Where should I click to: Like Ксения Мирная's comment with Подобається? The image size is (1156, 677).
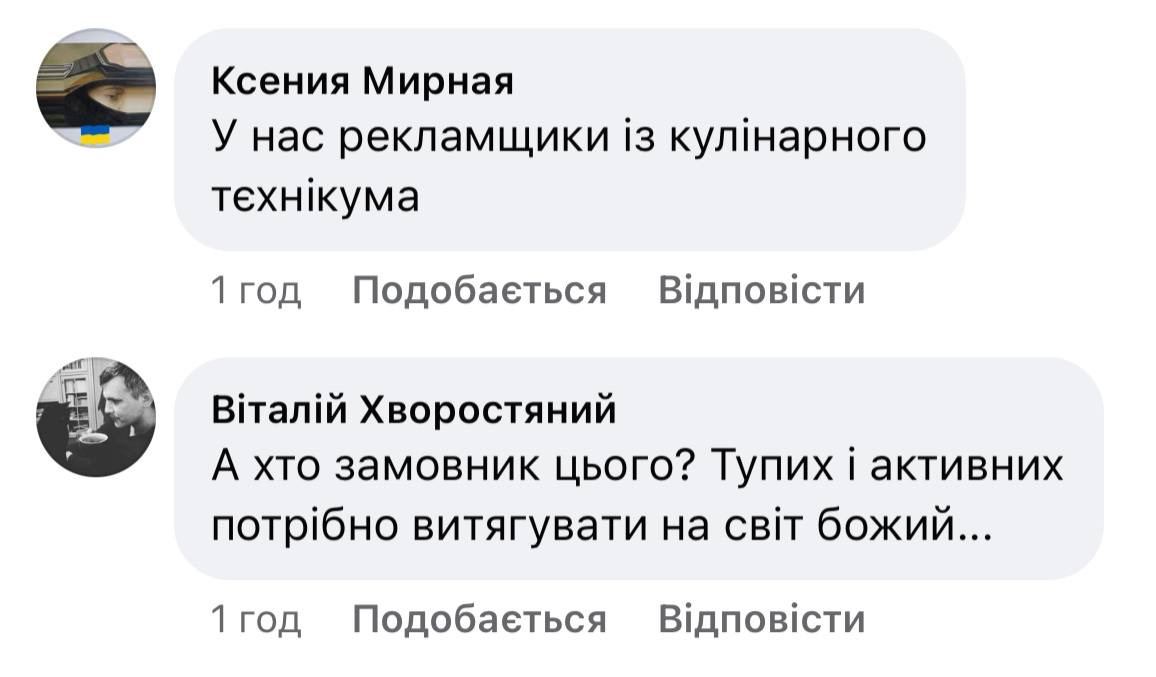[480, 290]
